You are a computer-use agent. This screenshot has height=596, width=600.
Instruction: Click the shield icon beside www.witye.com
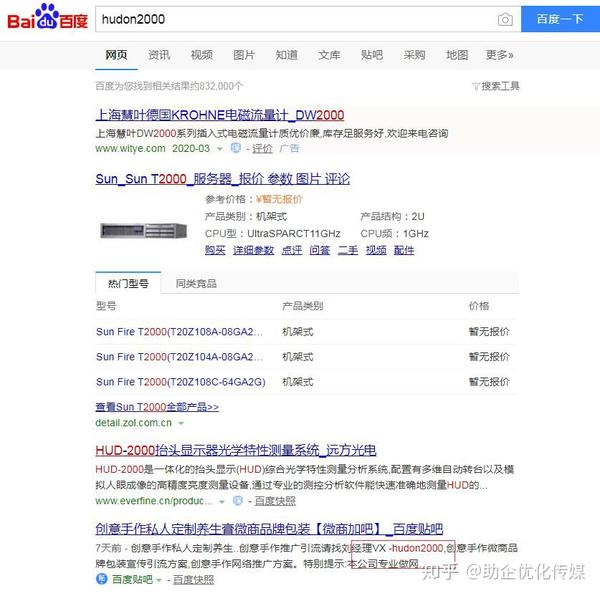pyautogui.click(x=236, y=148)
